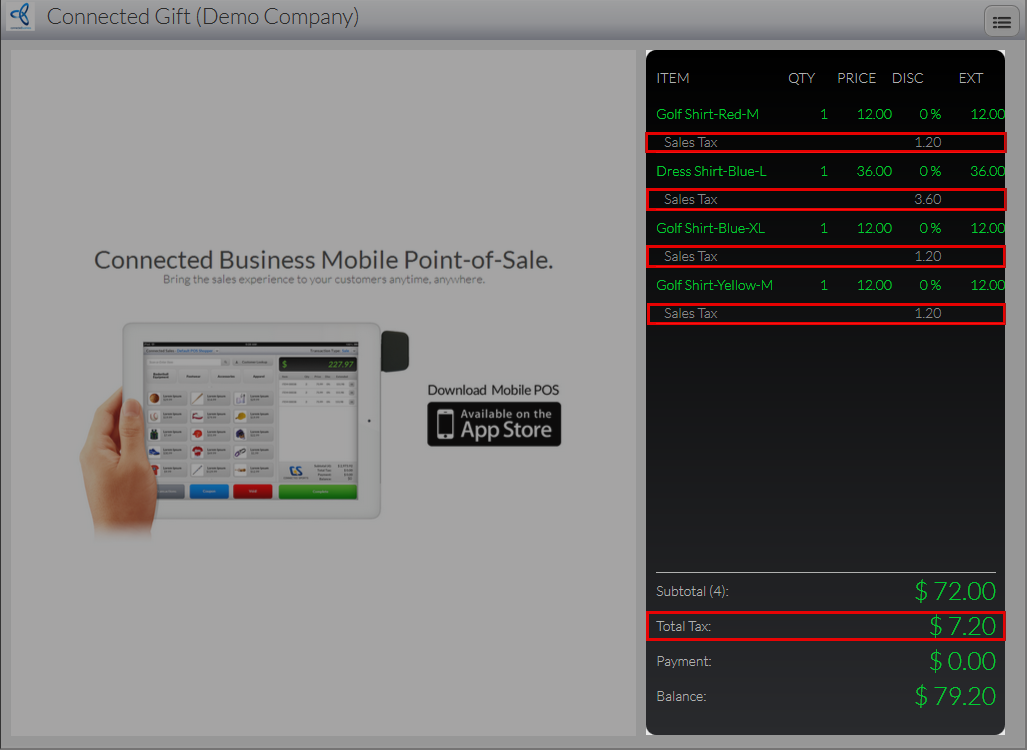Screen dimensions: 1027x750
Task: Click the Payment $ 0.00 amount
Action: point(962,661)
